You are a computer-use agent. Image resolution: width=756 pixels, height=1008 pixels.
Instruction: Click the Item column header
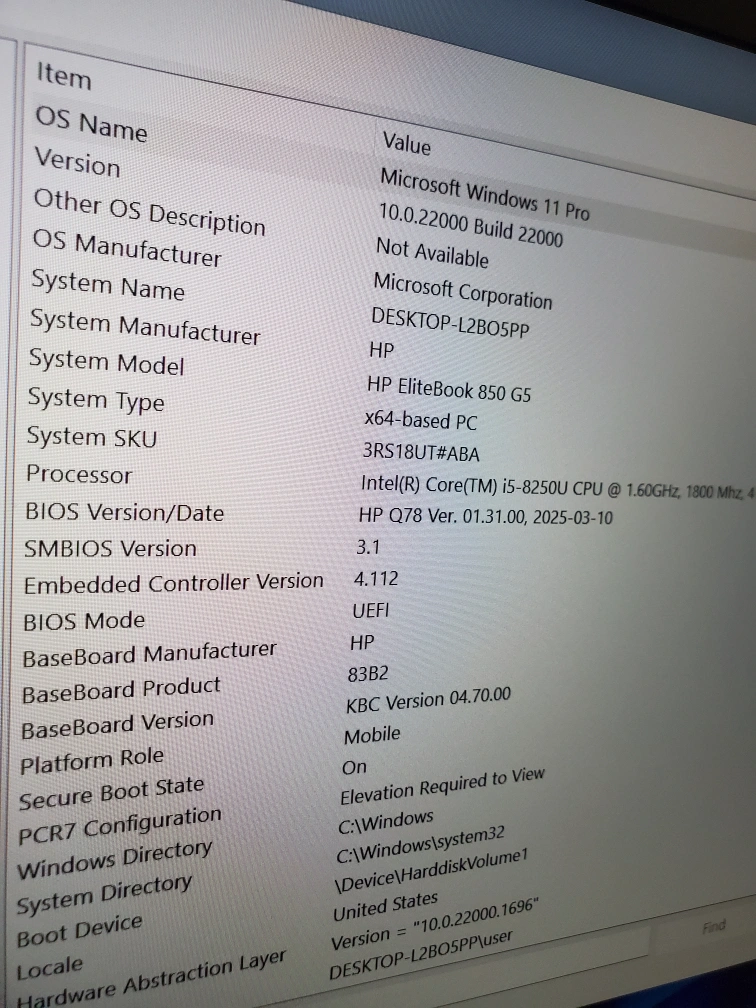point(63,75)
